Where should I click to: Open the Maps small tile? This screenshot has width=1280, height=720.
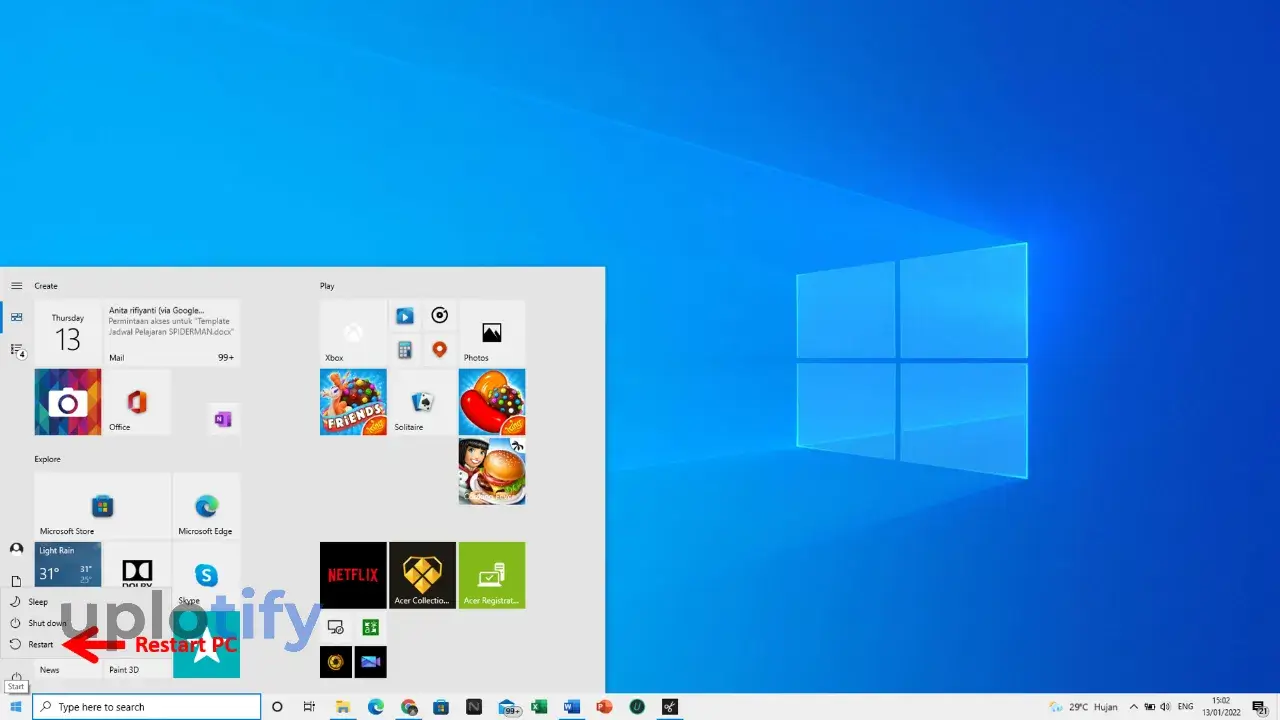click(x=439, y=350)
